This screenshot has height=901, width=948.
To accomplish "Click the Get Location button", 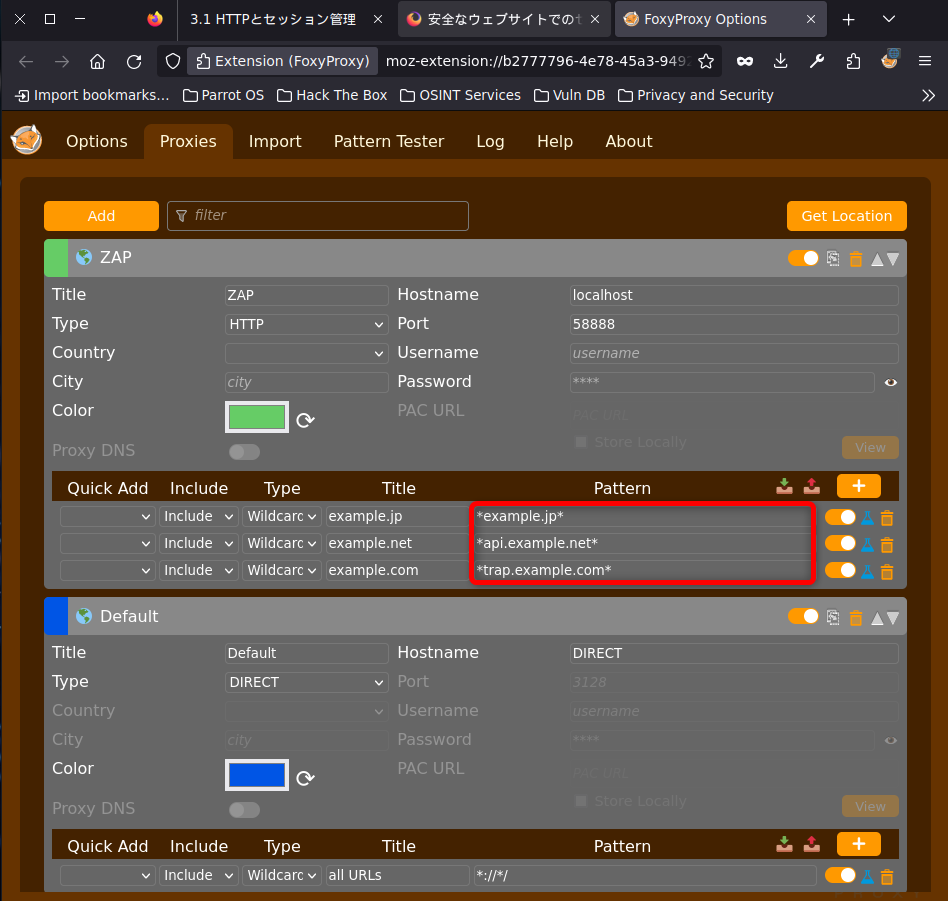I will 846,216.
